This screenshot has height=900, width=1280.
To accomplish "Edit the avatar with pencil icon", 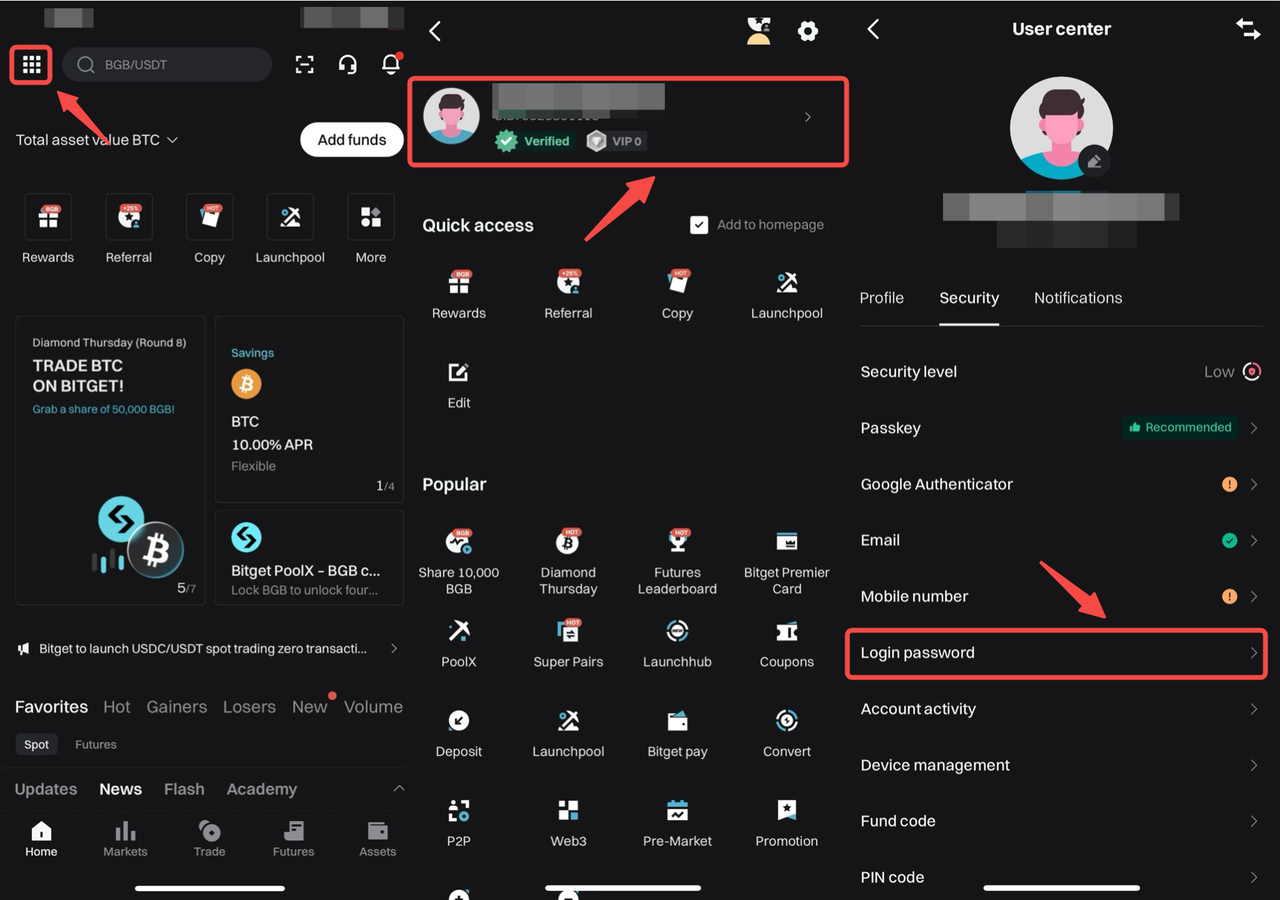I will click(x=1095, y=161).
